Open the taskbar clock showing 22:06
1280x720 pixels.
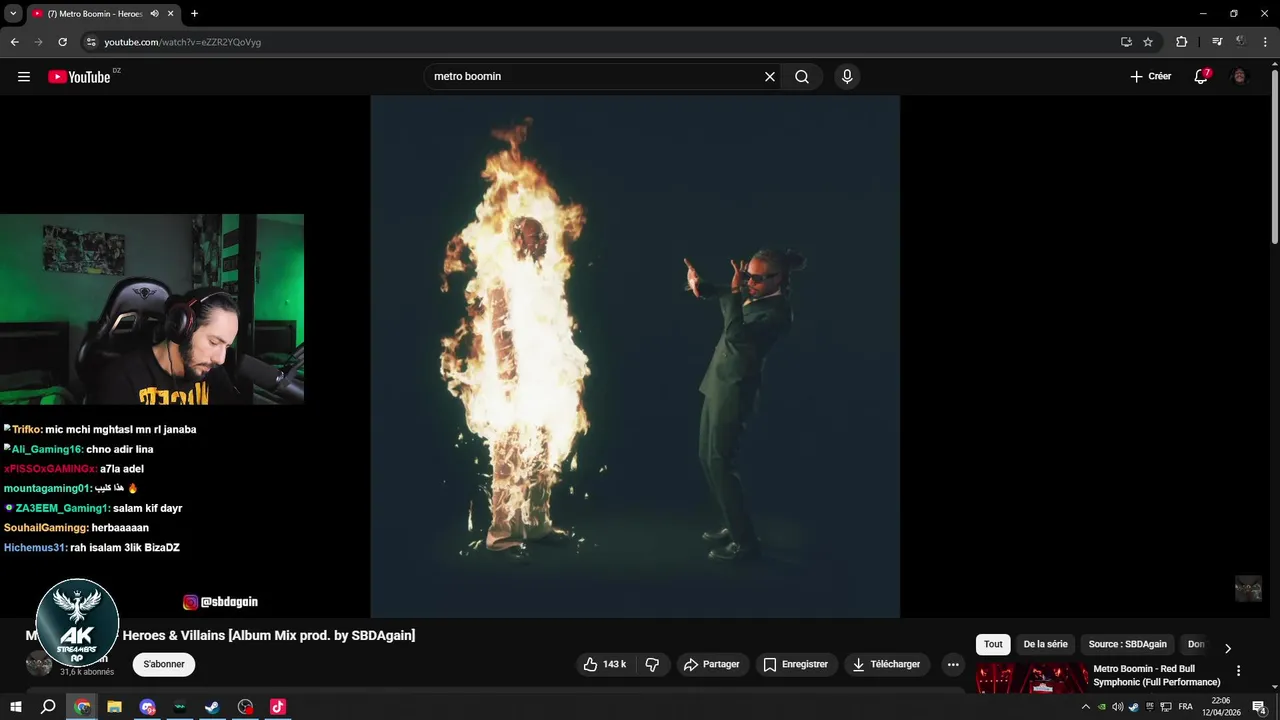point(1221,707)
